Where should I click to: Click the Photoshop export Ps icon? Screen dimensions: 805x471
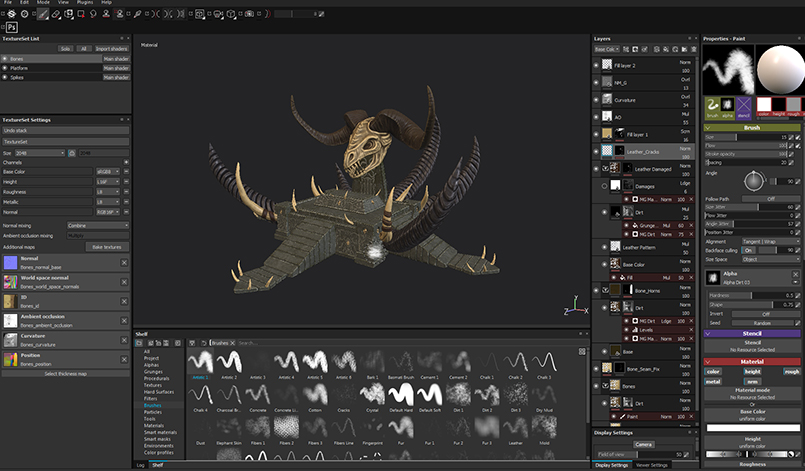[x=12, y=27]
